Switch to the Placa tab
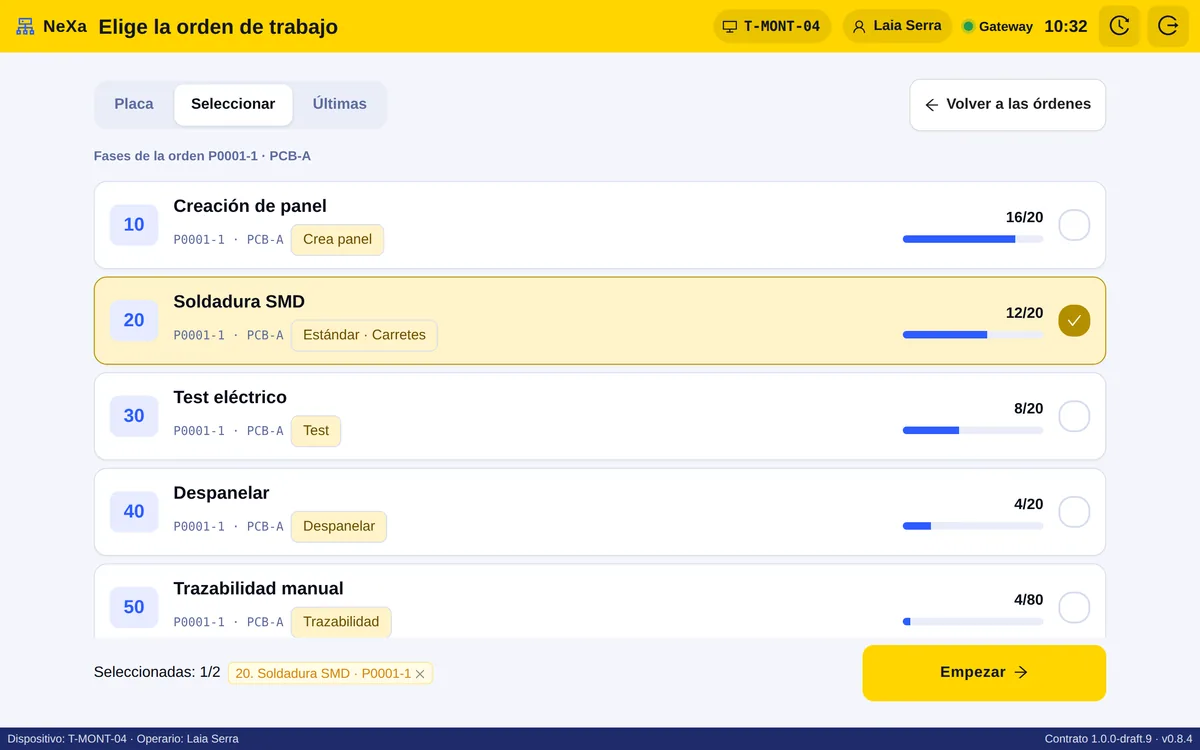This screenshot has height=750, width=1200. point(134,104)
